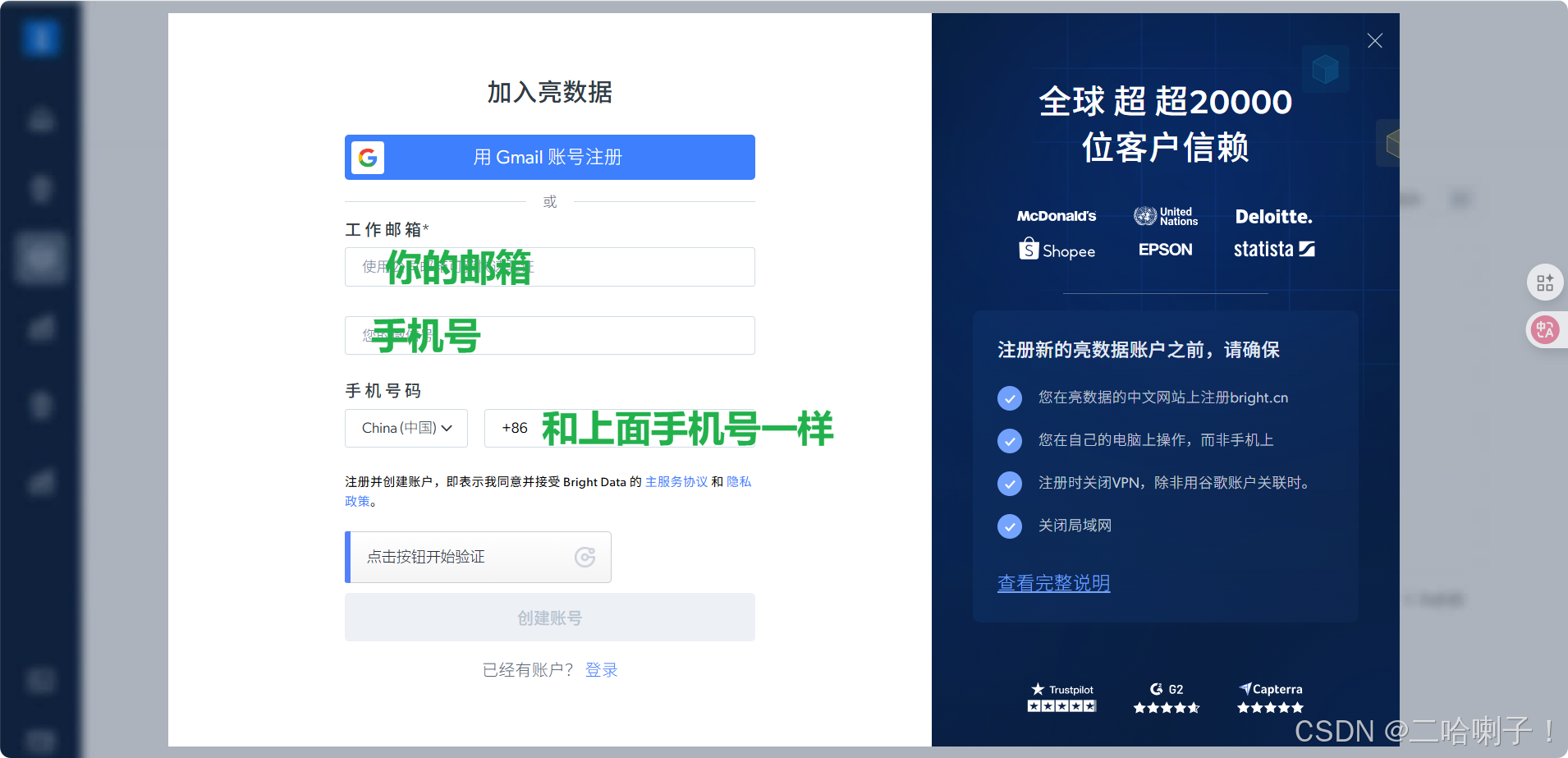Sign up with the Gmail account button
This screenshot has width=1568, height=758.
tap(549, 157)
